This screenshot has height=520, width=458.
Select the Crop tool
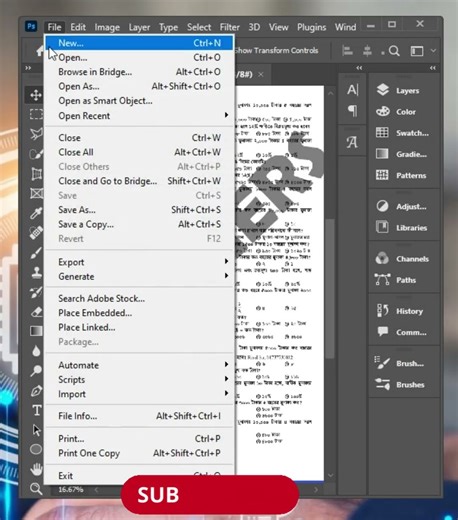click(36, 174)
